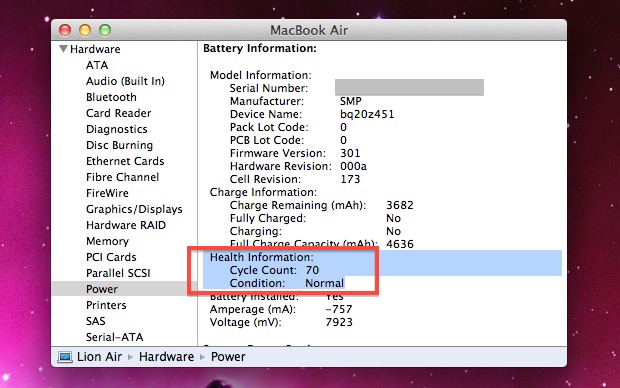Click the MacBook Air window title

coord(309,30)
